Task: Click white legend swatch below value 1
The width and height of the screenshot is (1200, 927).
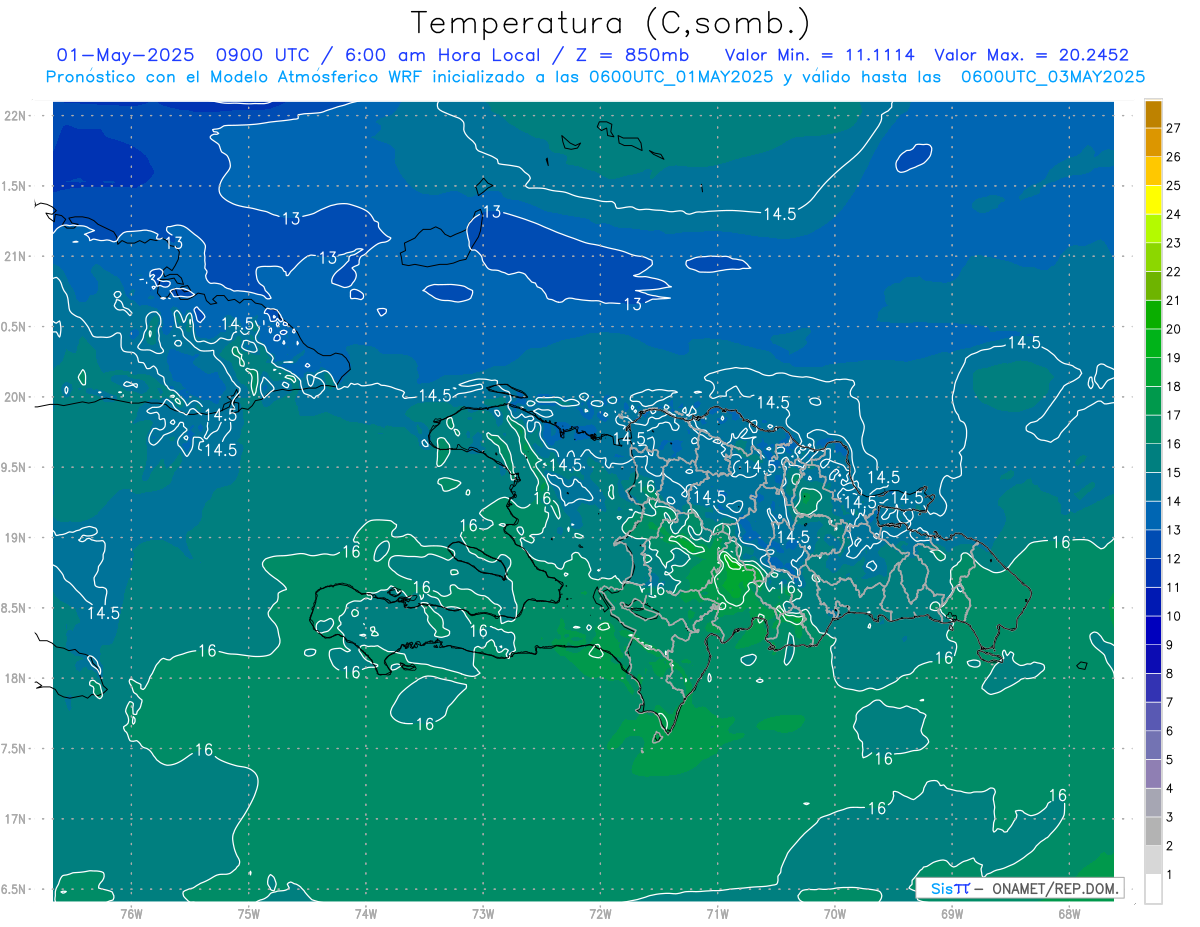Action: [1153, 889]
